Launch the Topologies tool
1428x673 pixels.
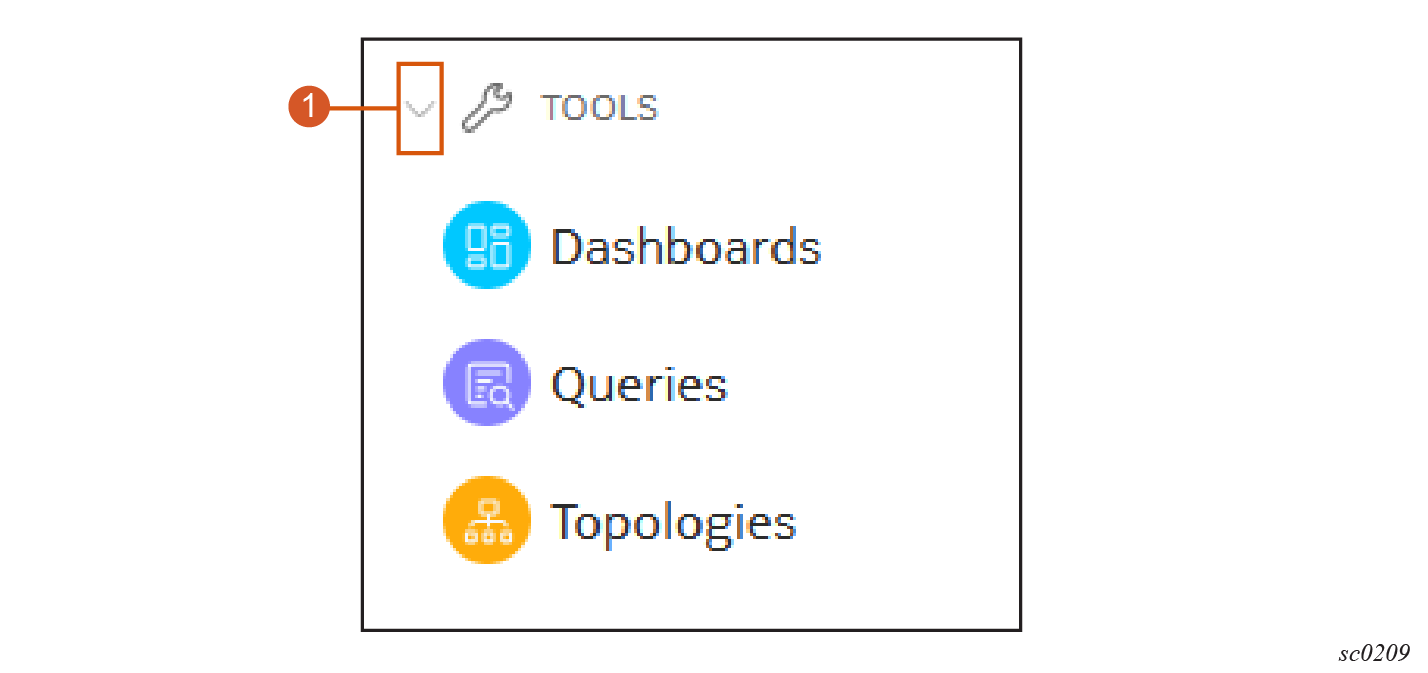620,520
